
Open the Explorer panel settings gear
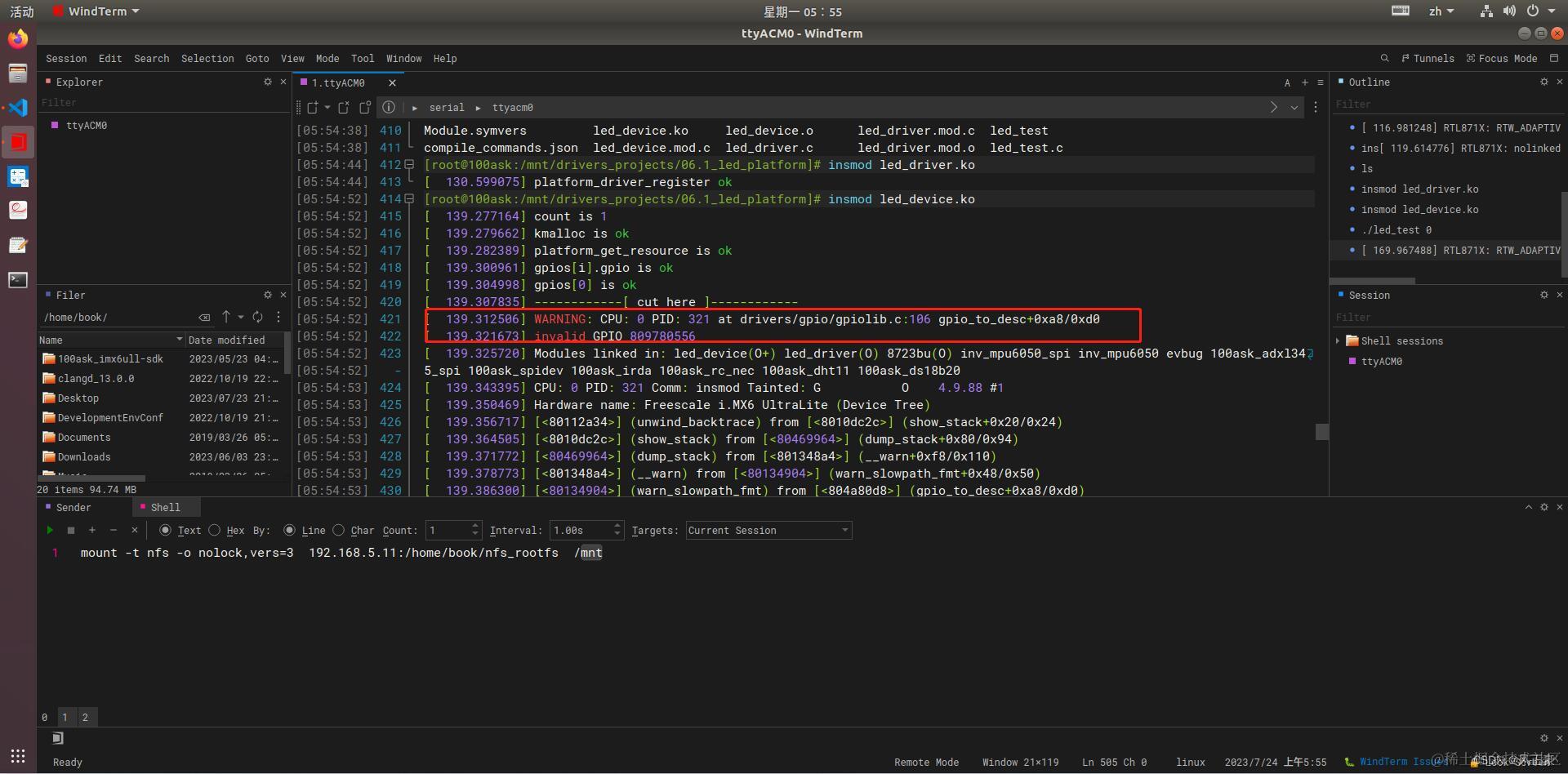(x=267, y=82)
